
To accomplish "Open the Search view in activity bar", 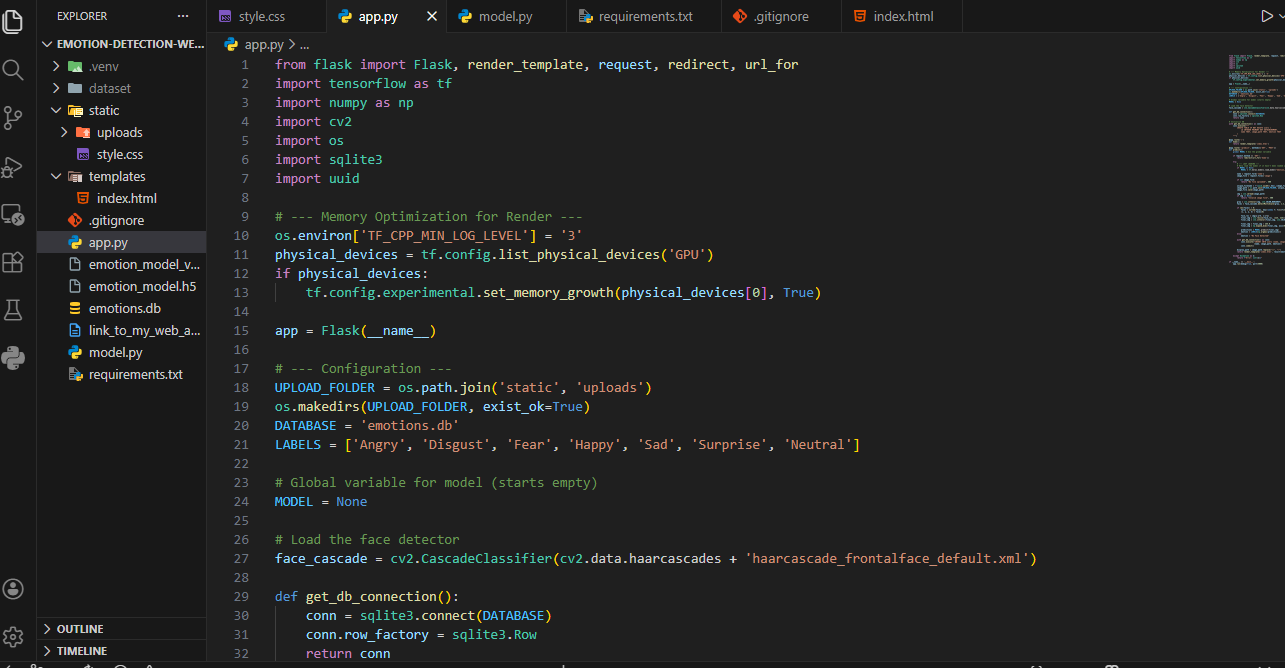I will tap(13, 69).
